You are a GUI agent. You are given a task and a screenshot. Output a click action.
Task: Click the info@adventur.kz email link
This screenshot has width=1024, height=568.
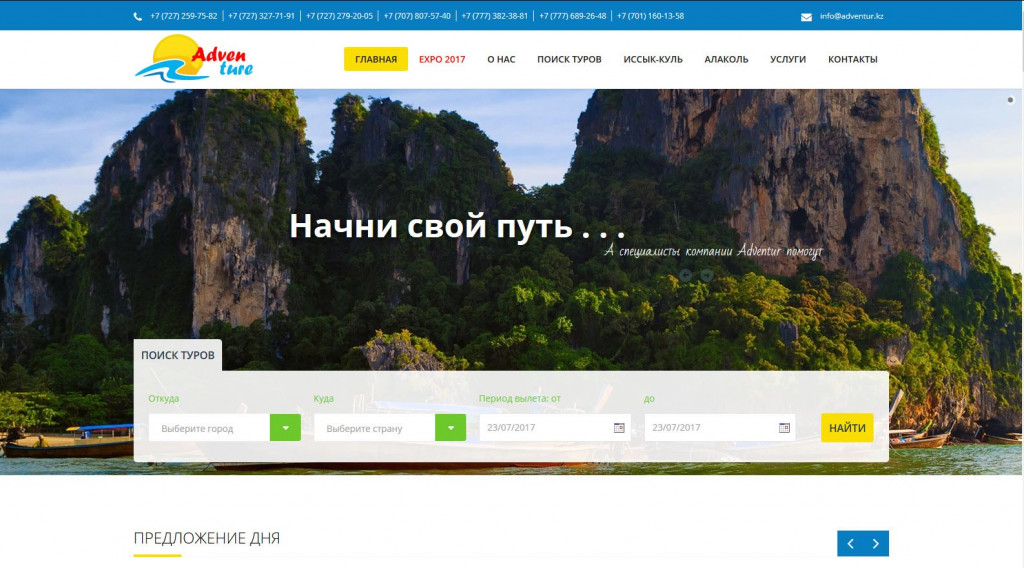pyautogui.click(x=851, y=17)
